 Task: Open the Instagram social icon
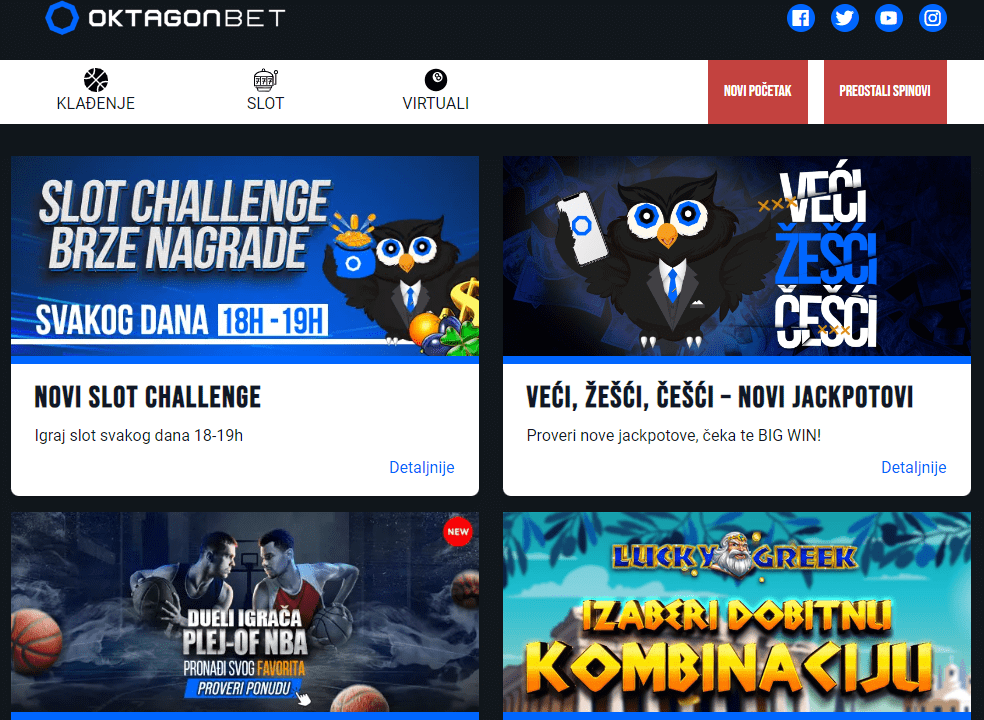(x=933, y=18)
